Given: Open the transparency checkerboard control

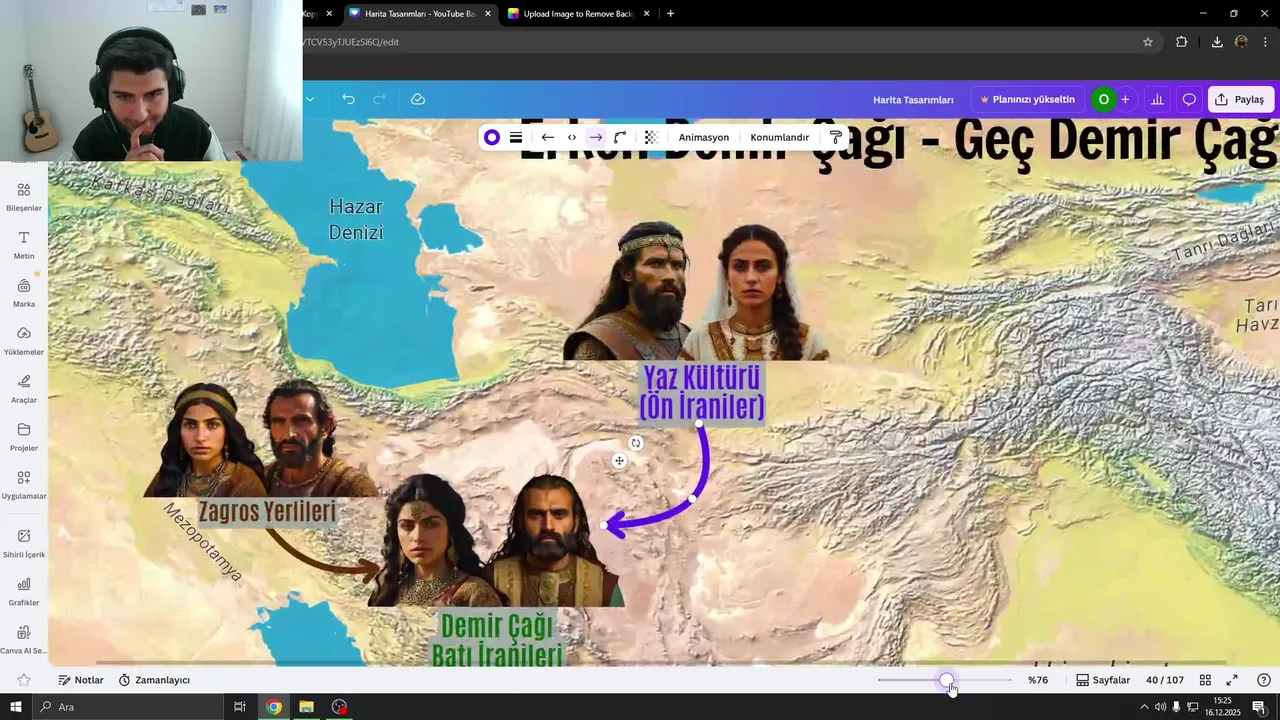Looking at the screenshot, I should [651, 138].
